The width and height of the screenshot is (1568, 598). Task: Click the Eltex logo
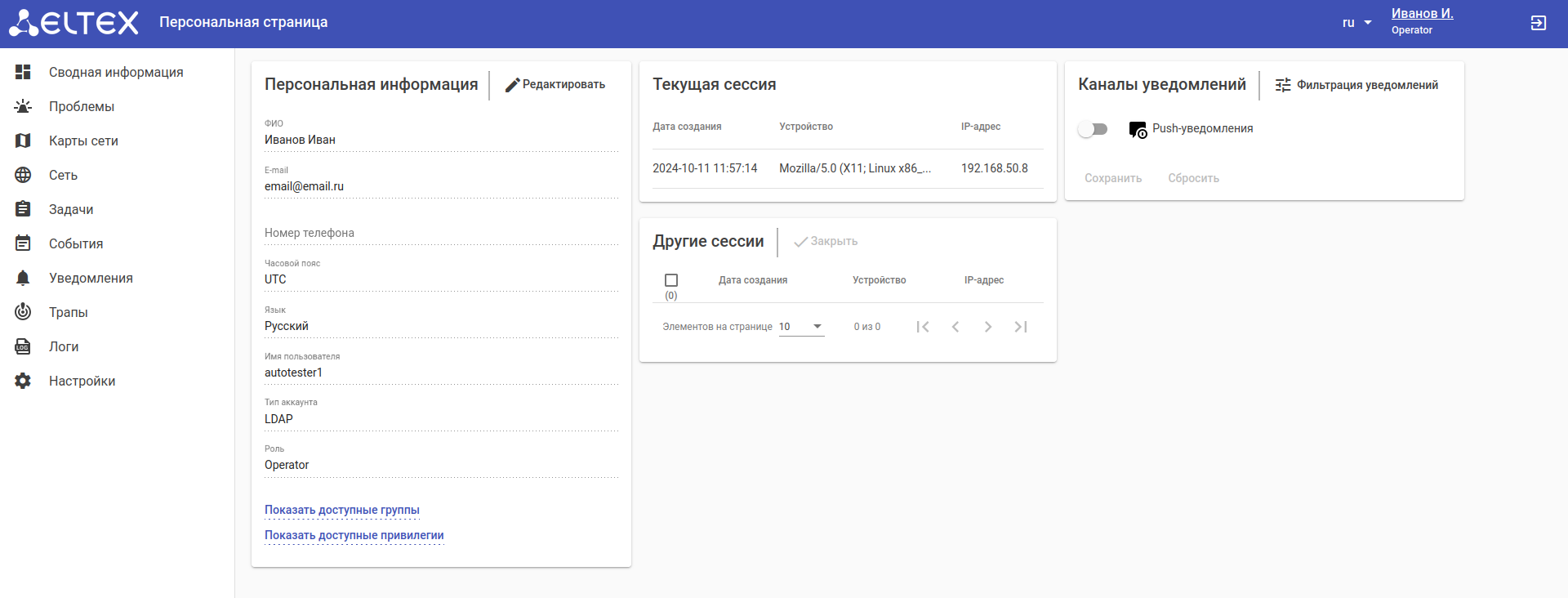coord(73,23)
